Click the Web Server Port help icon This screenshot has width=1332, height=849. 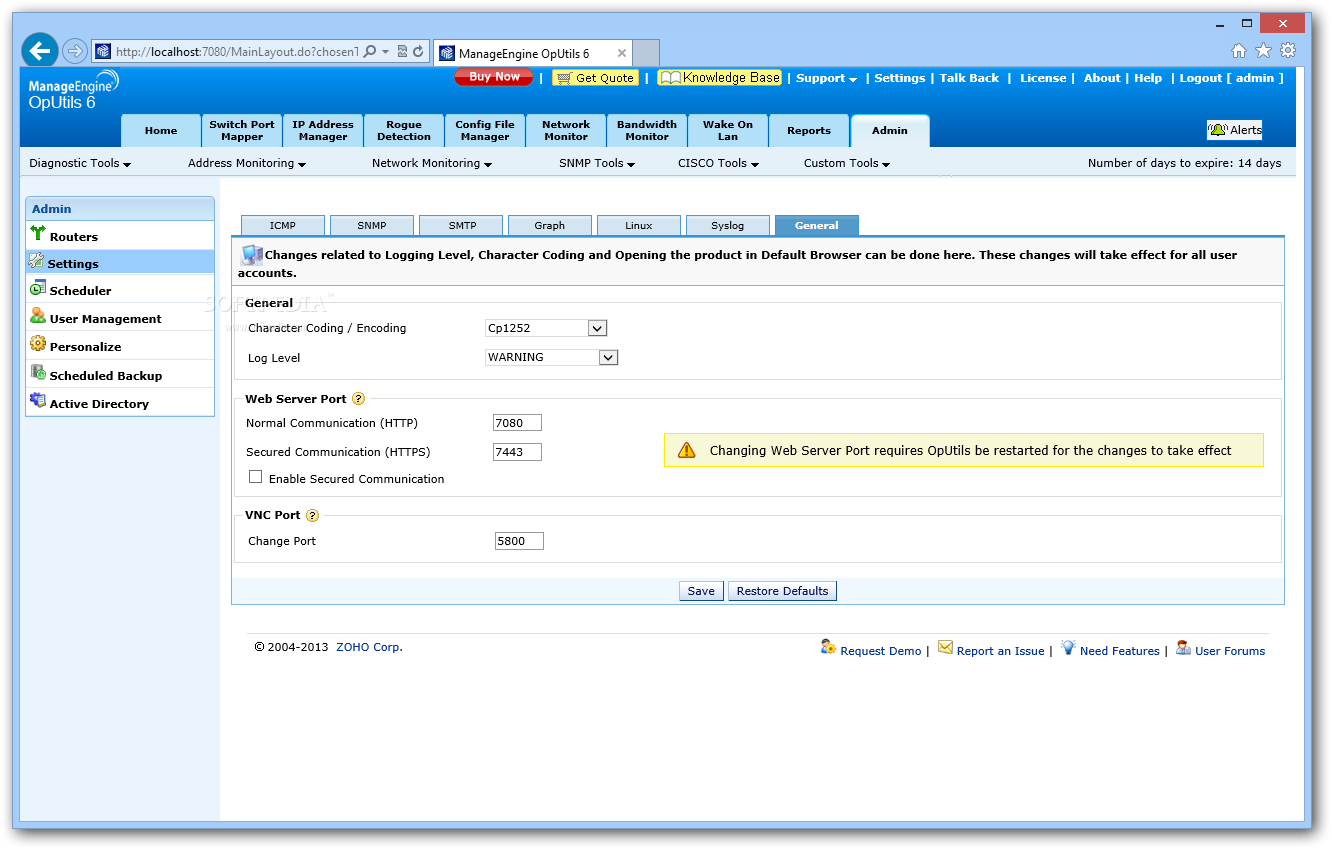pos(358,399)
